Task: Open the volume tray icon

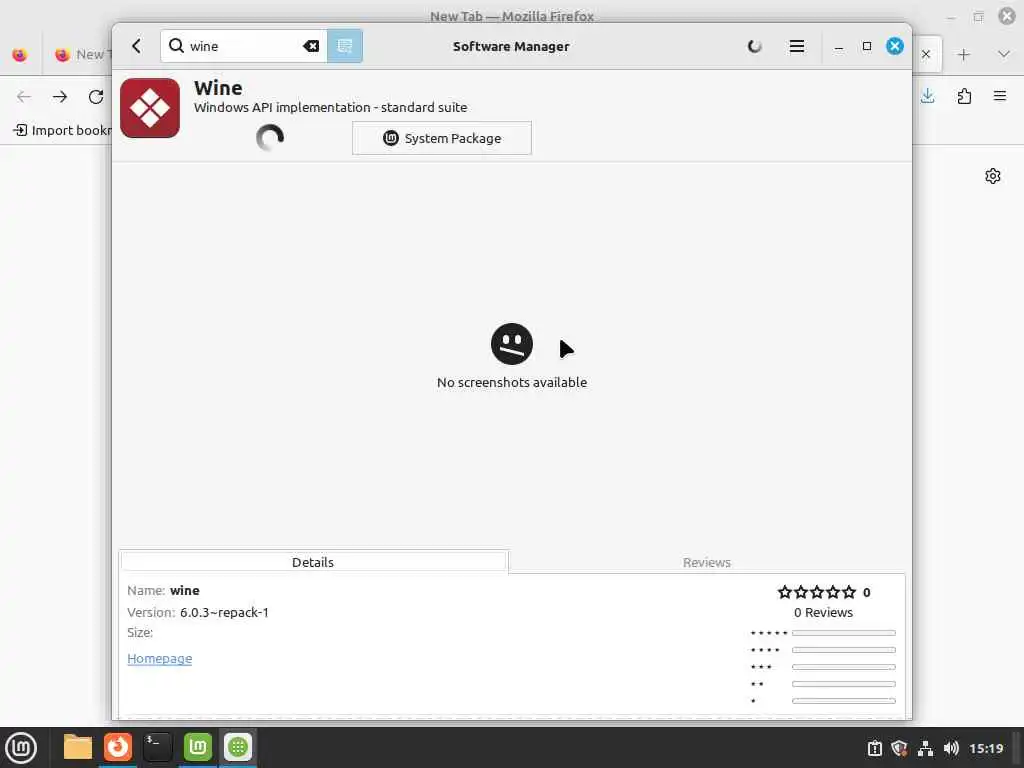Action: coord(951,748)
